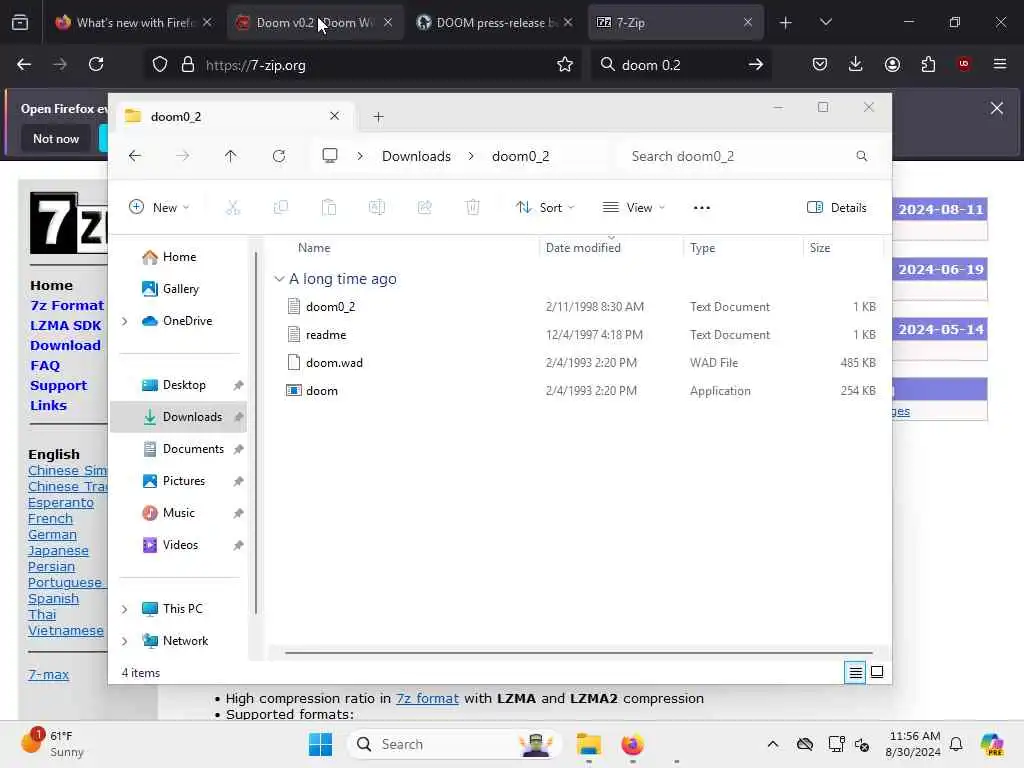Select the doom application file
Image resolution: width=1024 pixels, height=768 pixels.
(580, 391)
